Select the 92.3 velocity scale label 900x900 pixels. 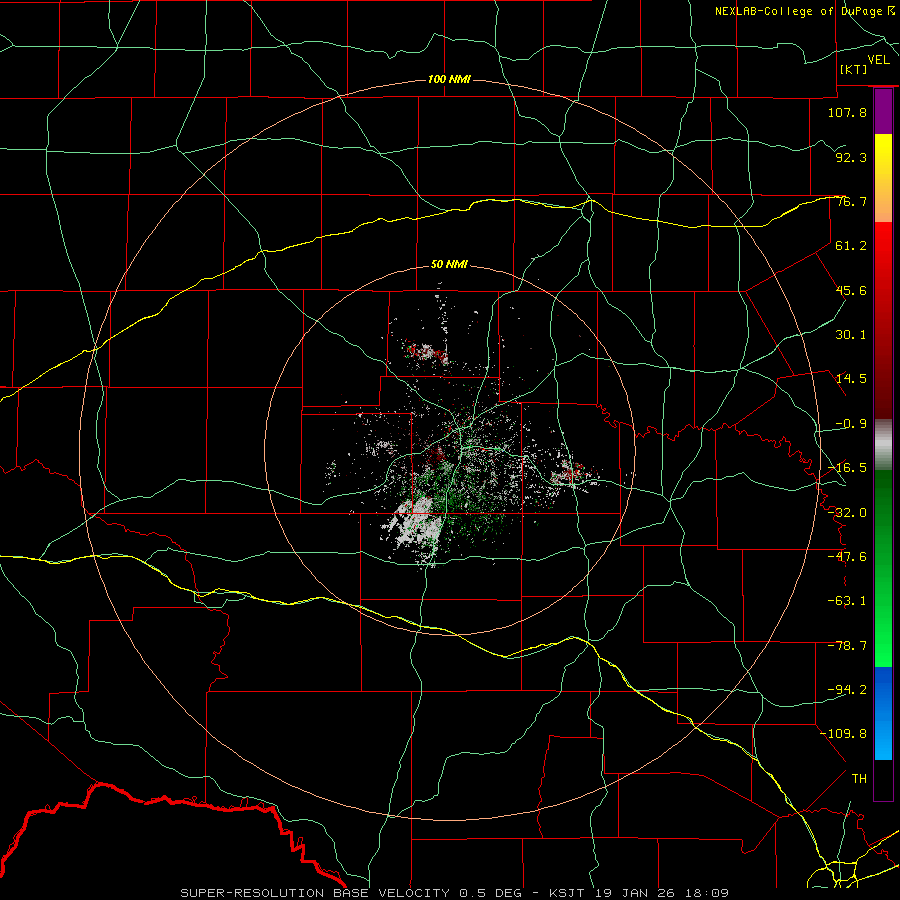[x=851, y=157]
